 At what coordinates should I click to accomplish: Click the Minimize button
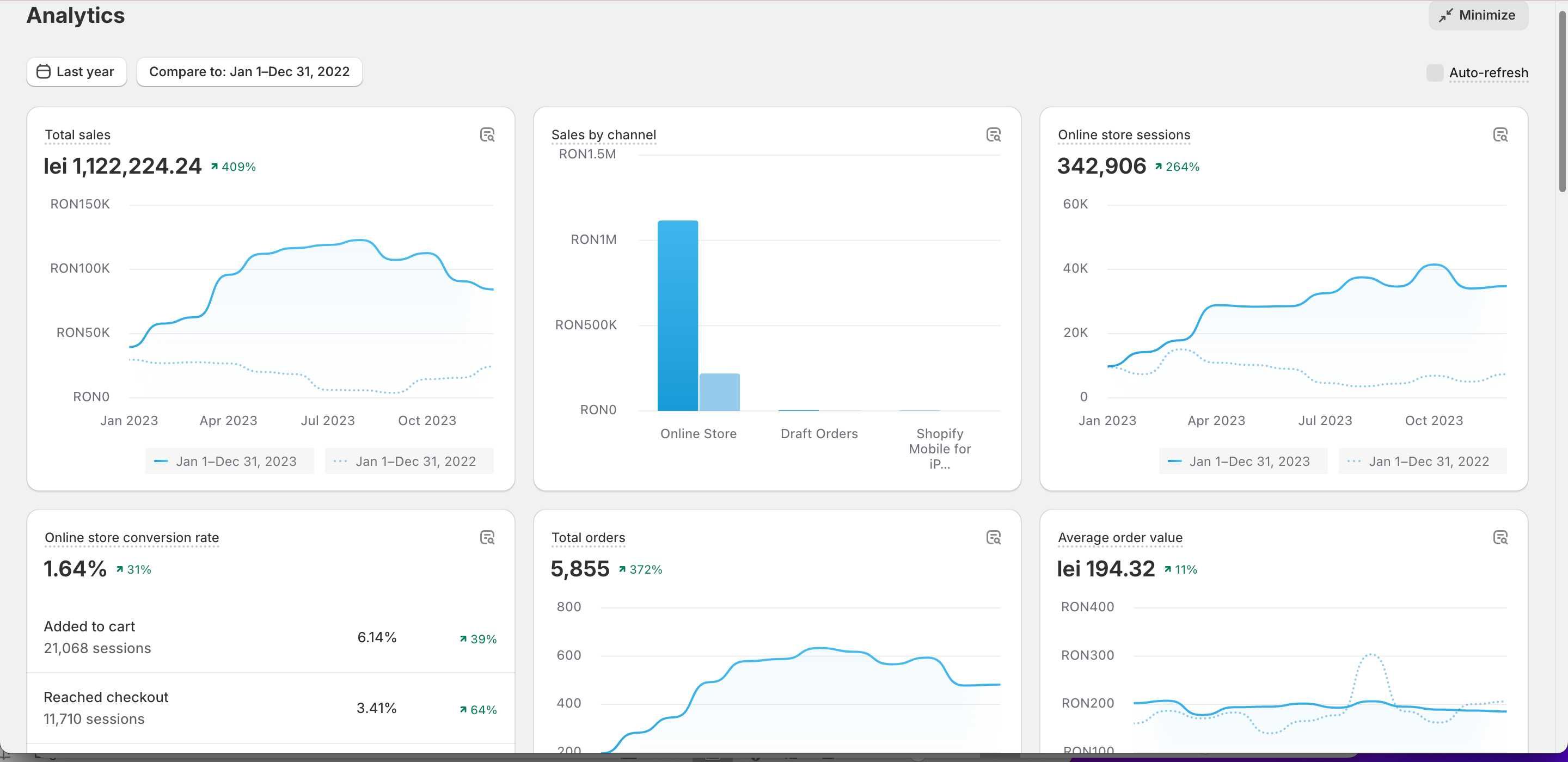tap(1478, 15)
